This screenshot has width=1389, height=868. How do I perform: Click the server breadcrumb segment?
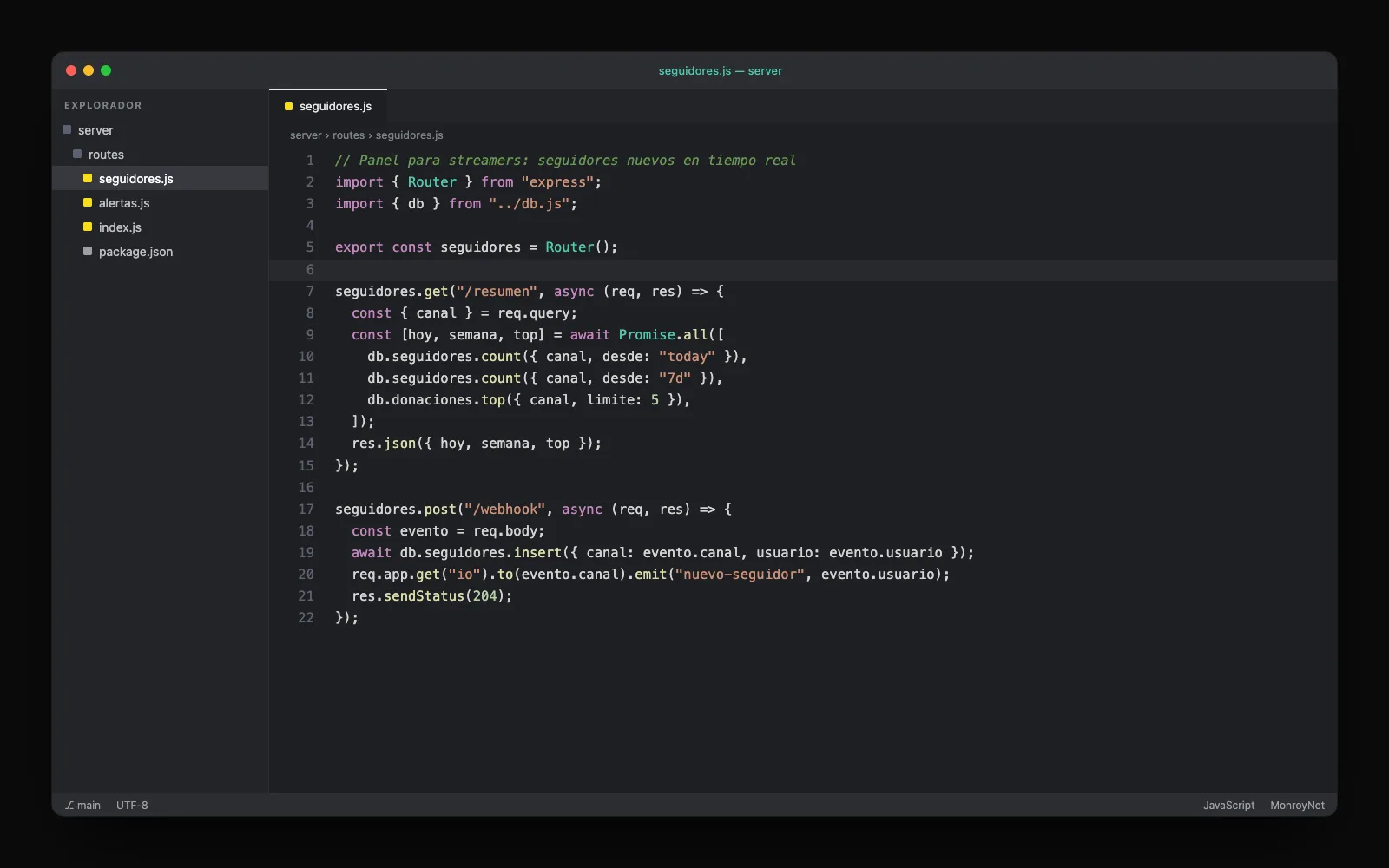(306, 135)
